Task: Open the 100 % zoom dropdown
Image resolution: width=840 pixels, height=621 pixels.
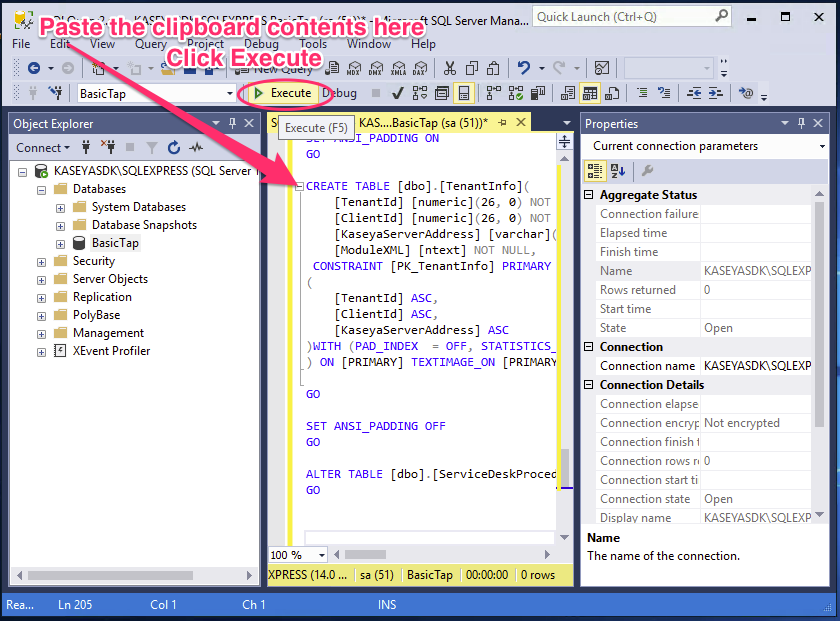Action: [321, 555]
